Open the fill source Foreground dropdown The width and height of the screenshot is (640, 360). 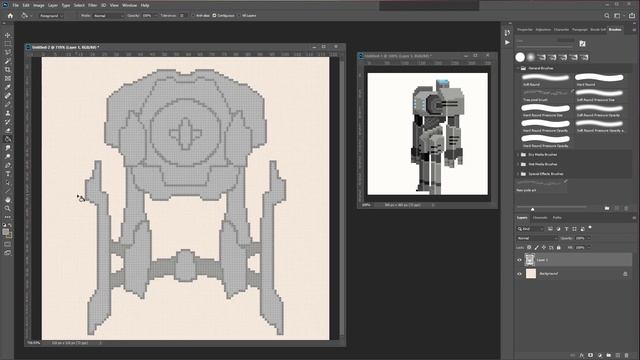(51, 16)
